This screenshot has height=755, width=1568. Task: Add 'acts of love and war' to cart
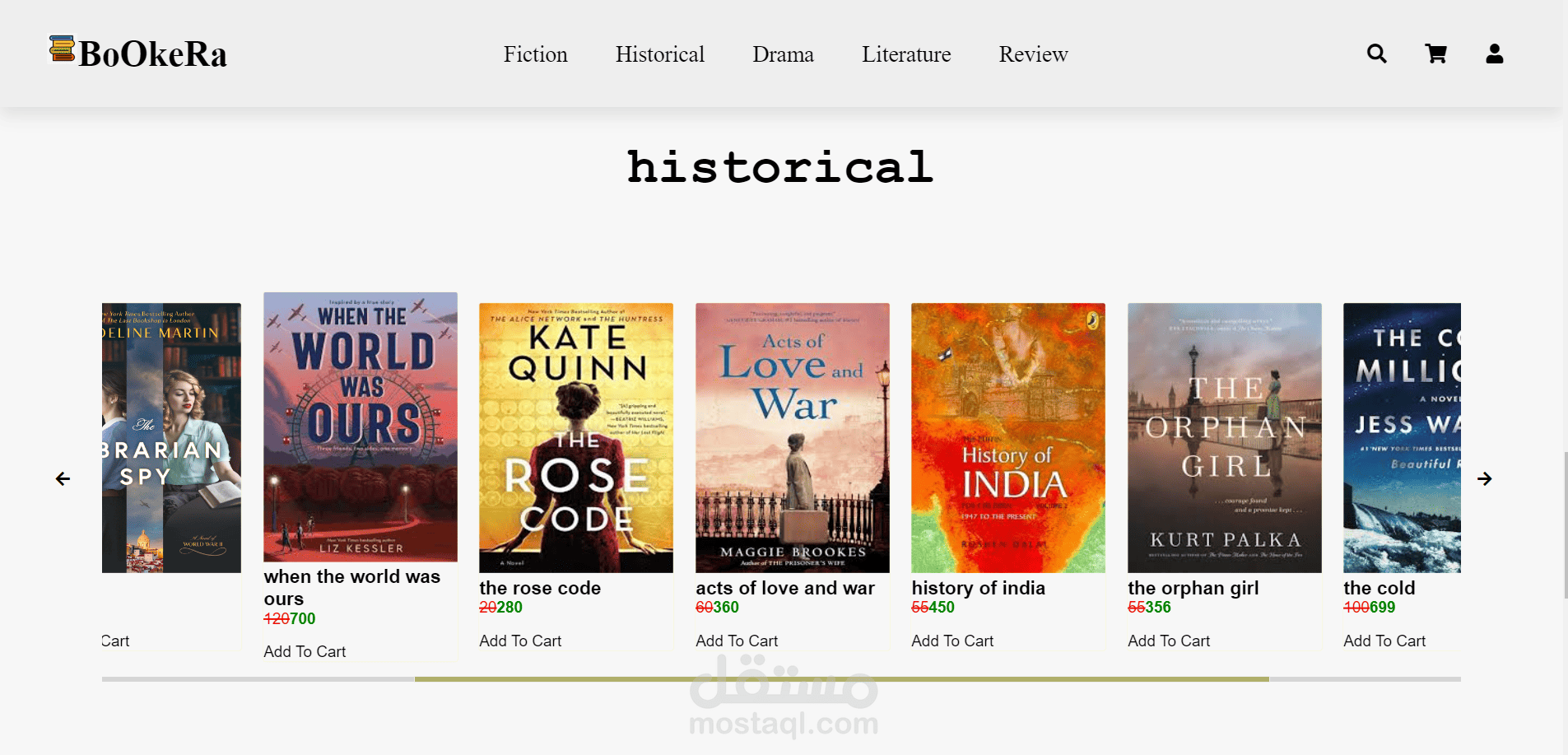[737, 641]
